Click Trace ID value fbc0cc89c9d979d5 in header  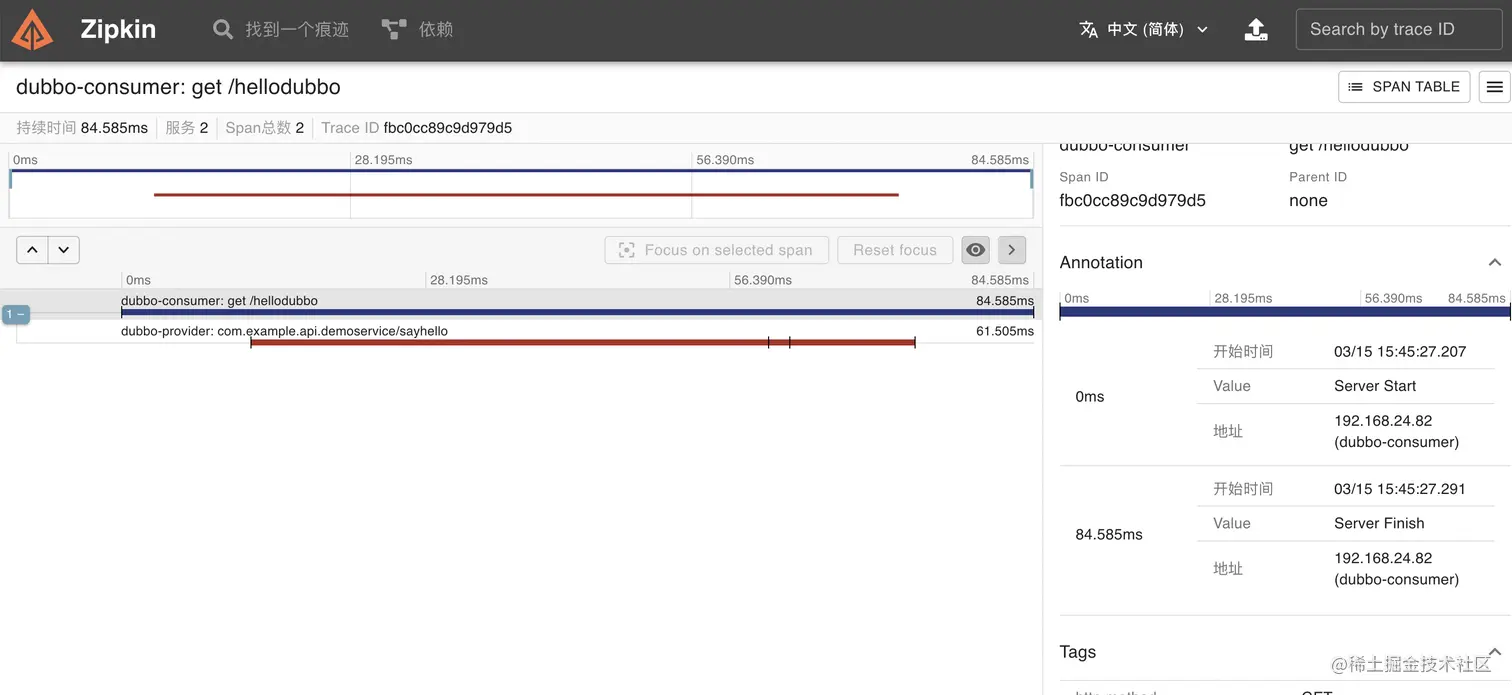tap(448, 128)
